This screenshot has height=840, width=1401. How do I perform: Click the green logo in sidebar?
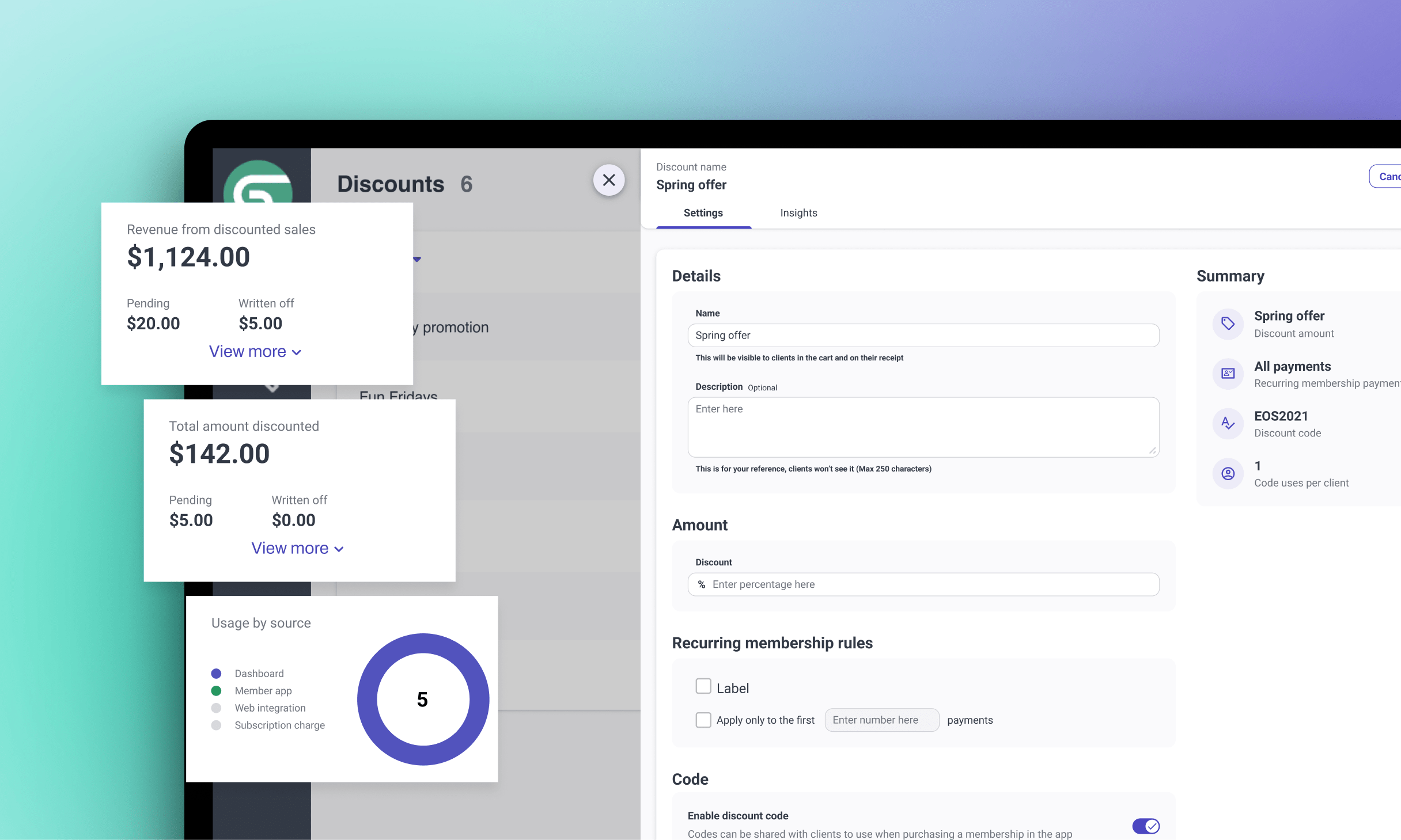259,183
